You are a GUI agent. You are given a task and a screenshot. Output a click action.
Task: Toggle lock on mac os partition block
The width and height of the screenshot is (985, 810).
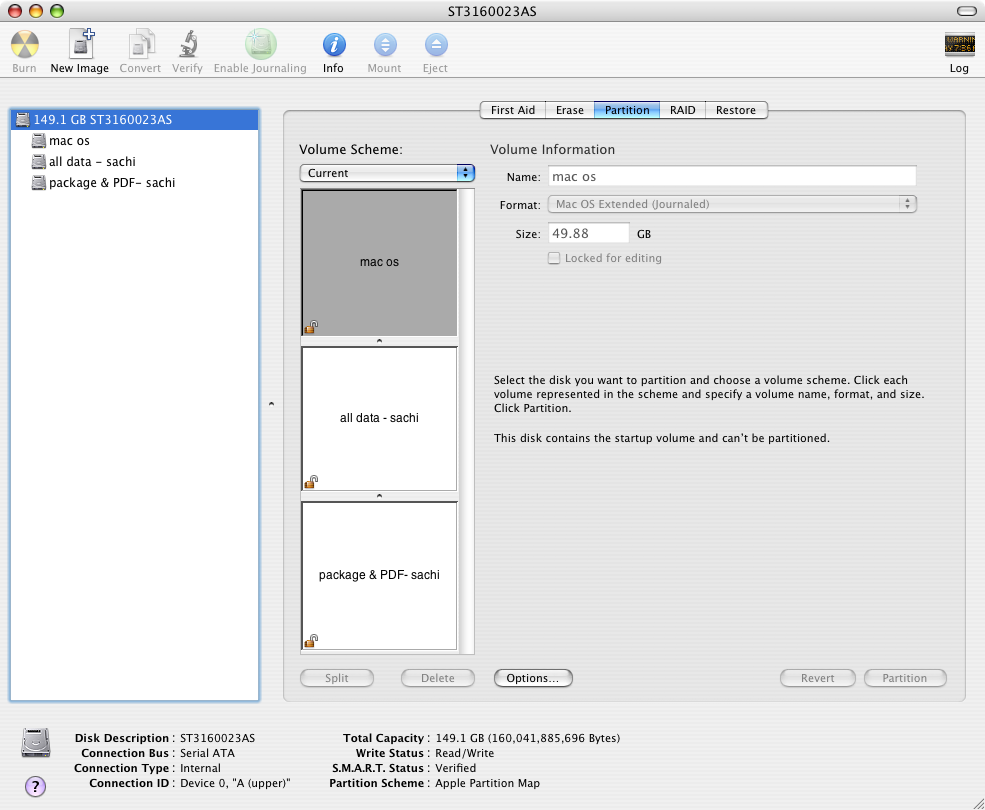point(311,327)
